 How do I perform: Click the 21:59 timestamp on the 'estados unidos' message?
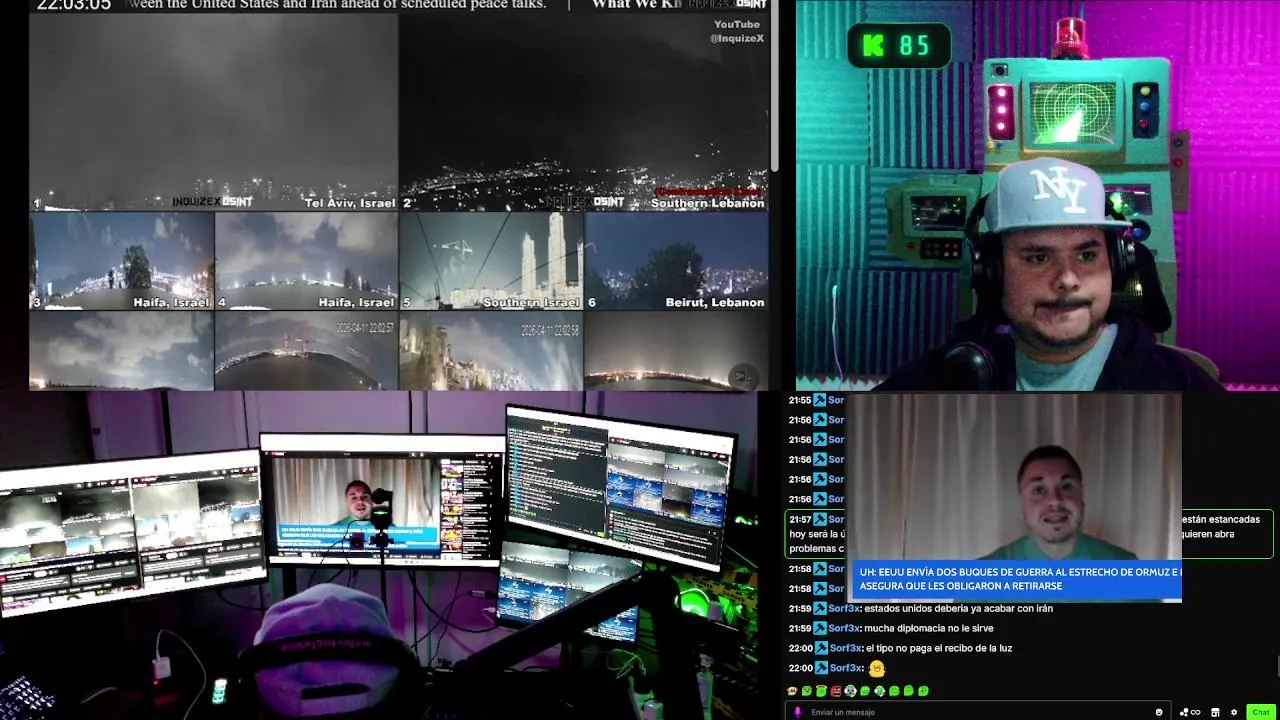tap(800, 608)
